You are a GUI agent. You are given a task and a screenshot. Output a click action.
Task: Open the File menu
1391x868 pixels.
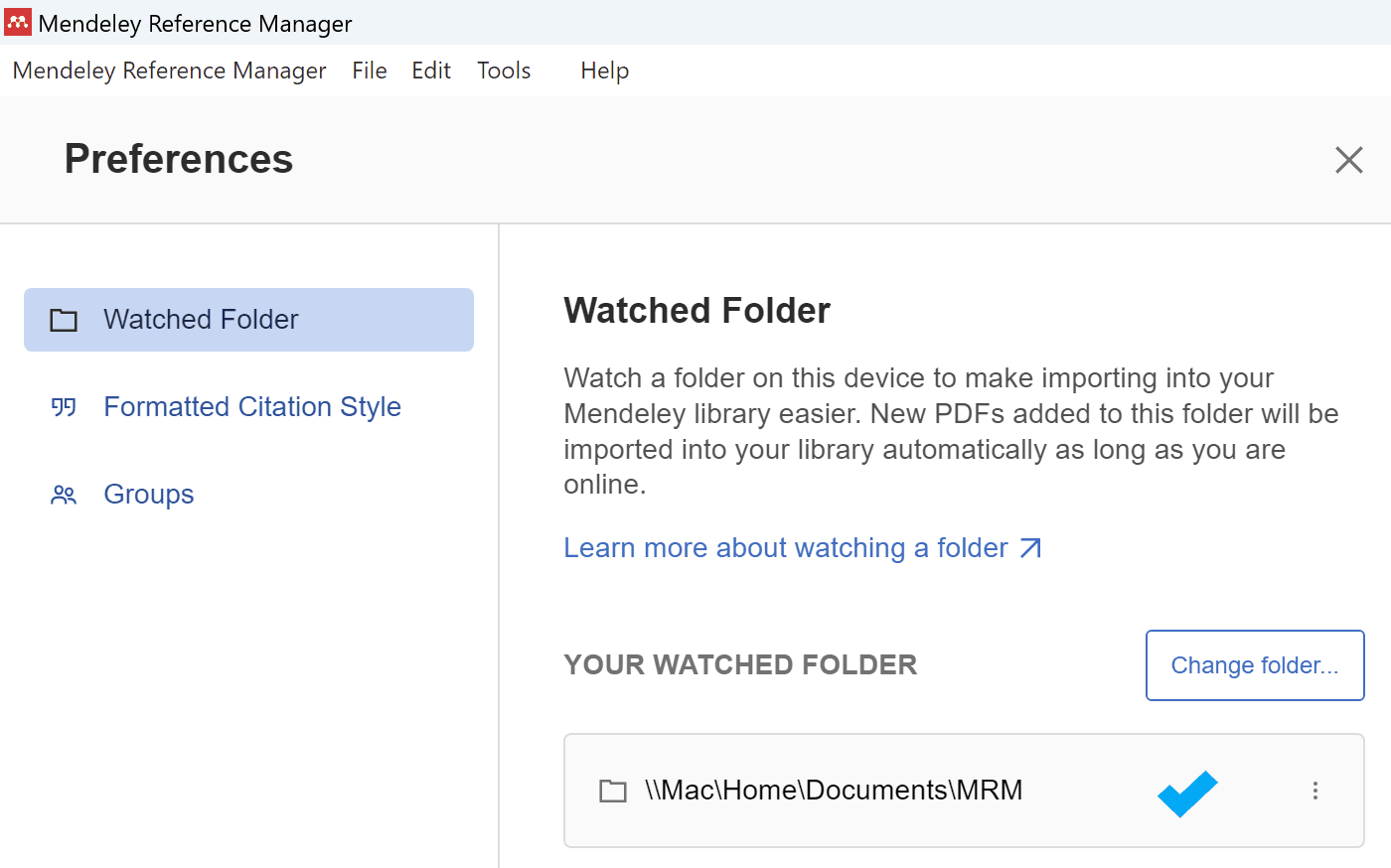(370, 71)
